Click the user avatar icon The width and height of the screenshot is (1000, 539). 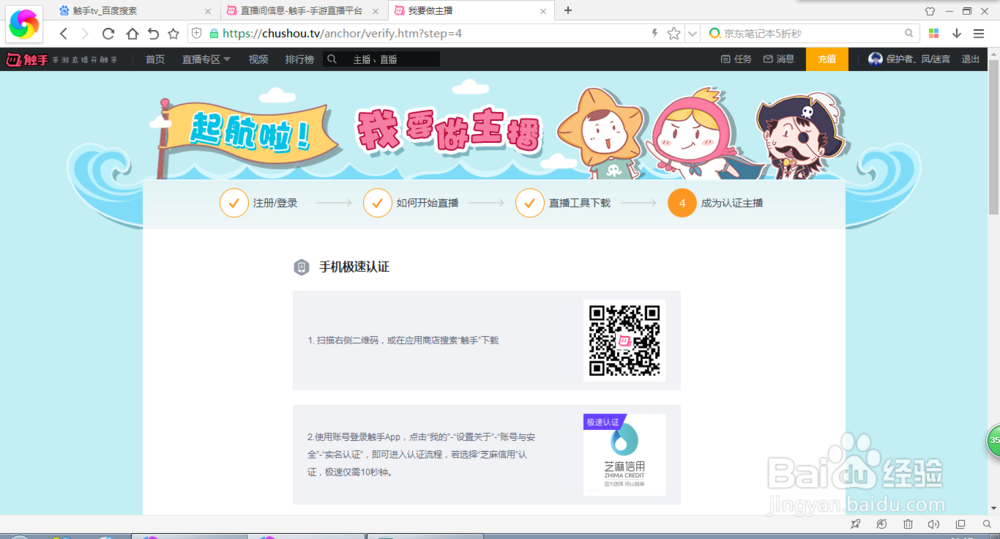875,59
